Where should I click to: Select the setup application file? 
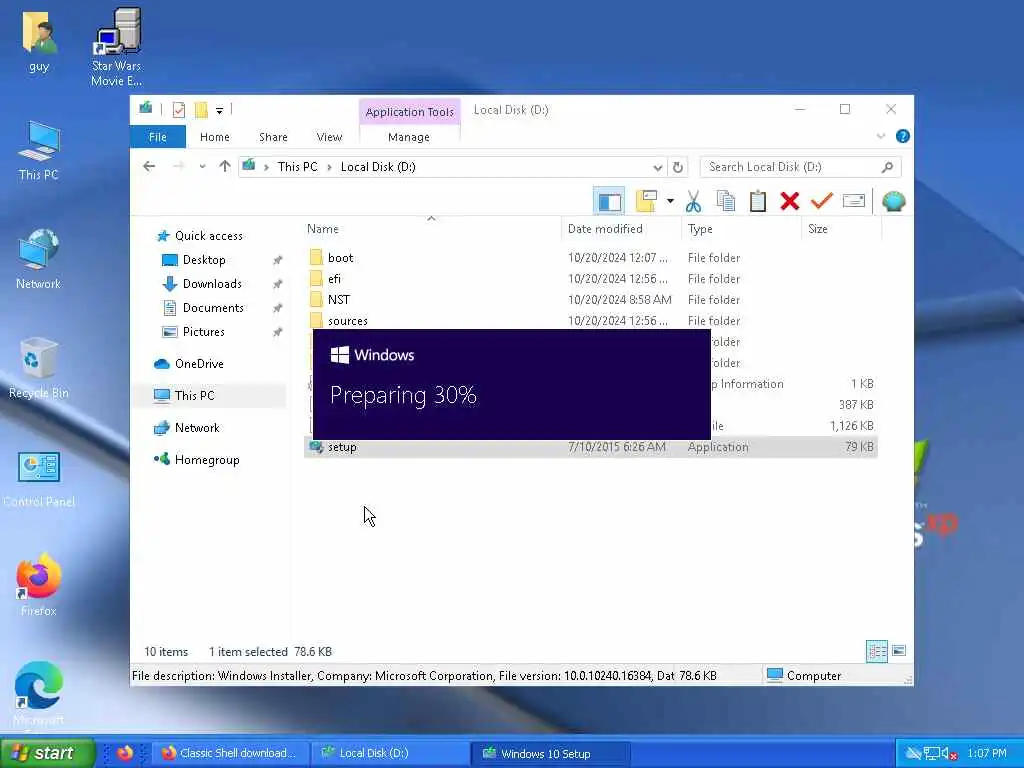[590, 447]
